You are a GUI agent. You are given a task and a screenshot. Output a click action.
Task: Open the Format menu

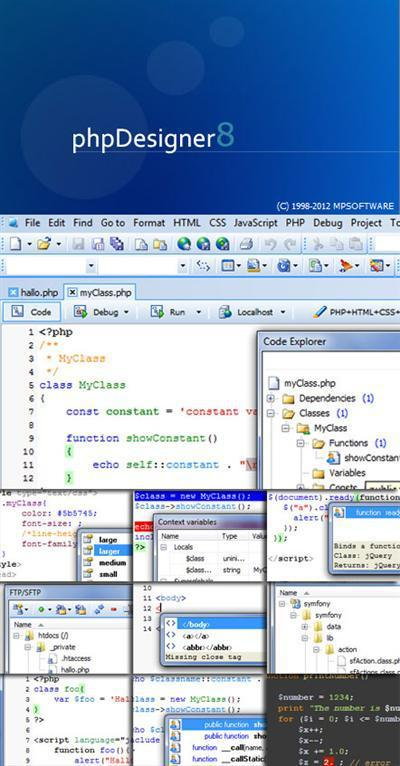149,223
